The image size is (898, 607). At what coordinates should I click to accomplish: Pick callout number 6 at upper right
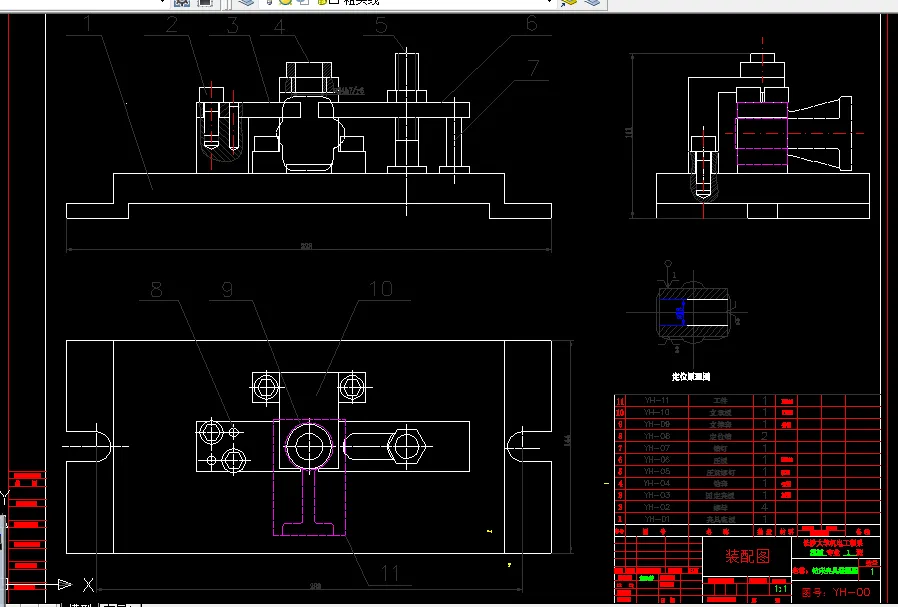(531, 23)
